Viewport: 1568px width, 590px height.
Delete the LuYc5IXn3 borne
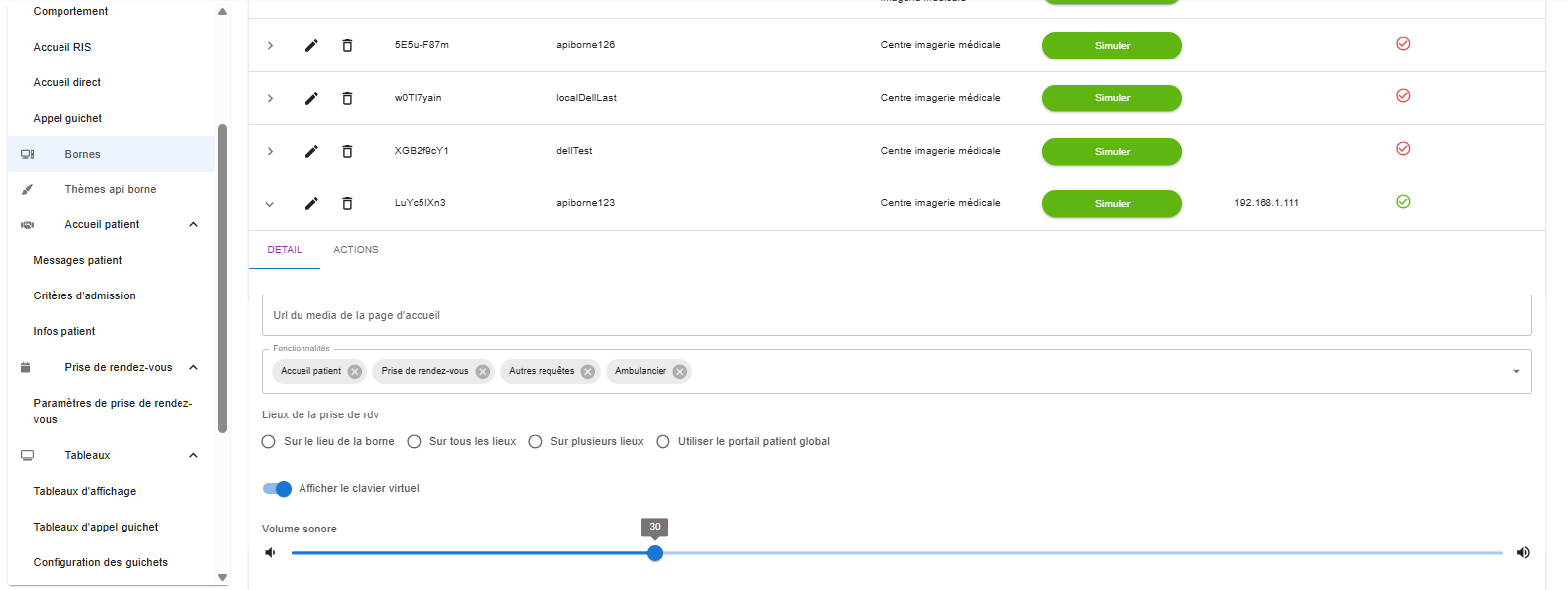pyautogui.click(x=347, y=203)
